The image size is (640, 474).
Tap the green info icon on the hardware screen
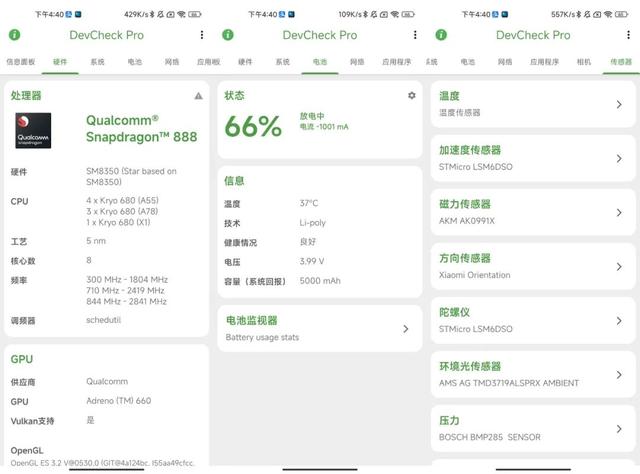coord(15,35)
